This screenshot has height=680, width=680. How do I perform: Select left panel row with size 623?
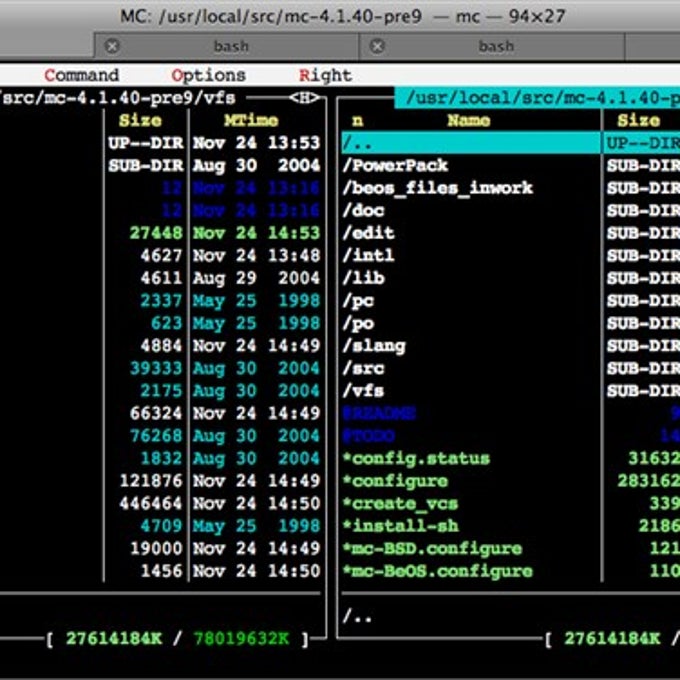160,324
